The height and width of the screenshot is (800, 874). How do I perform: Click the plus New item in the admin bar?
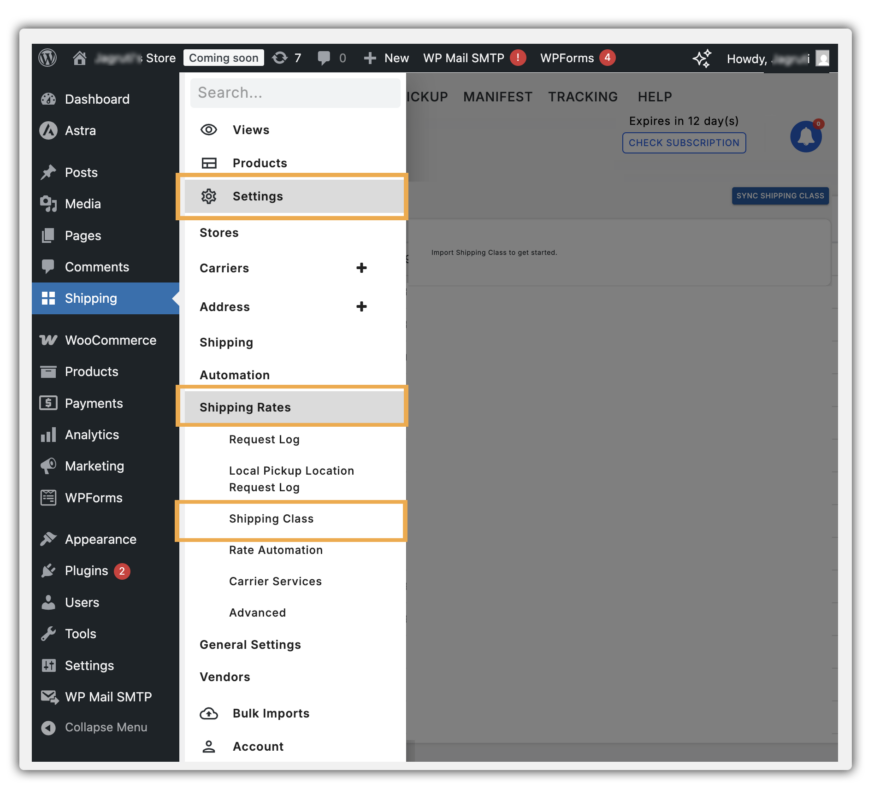(386, 58)
